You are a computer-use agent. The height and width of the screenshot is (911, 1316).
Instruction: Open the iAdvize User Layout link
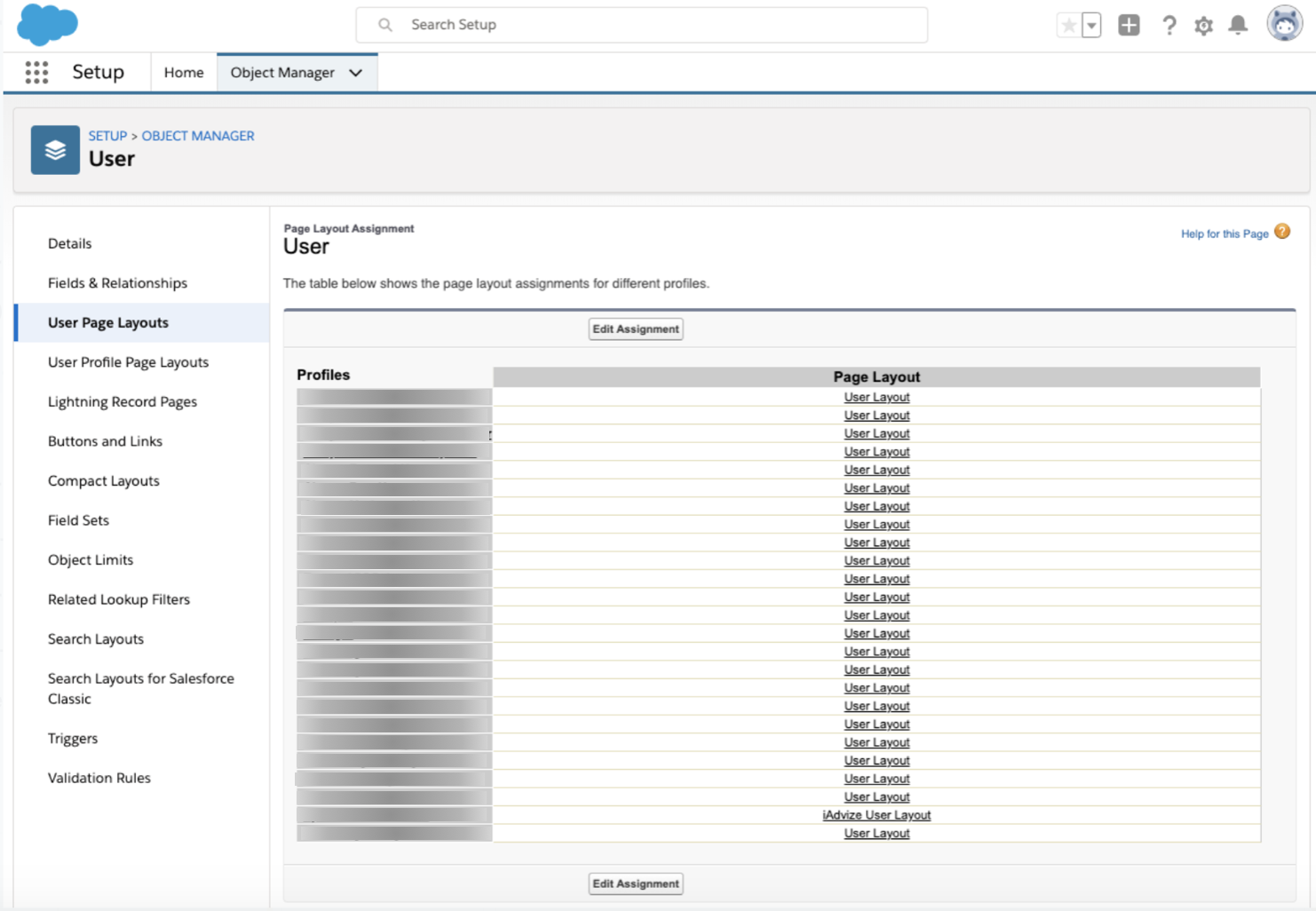(x=876, y=815)
